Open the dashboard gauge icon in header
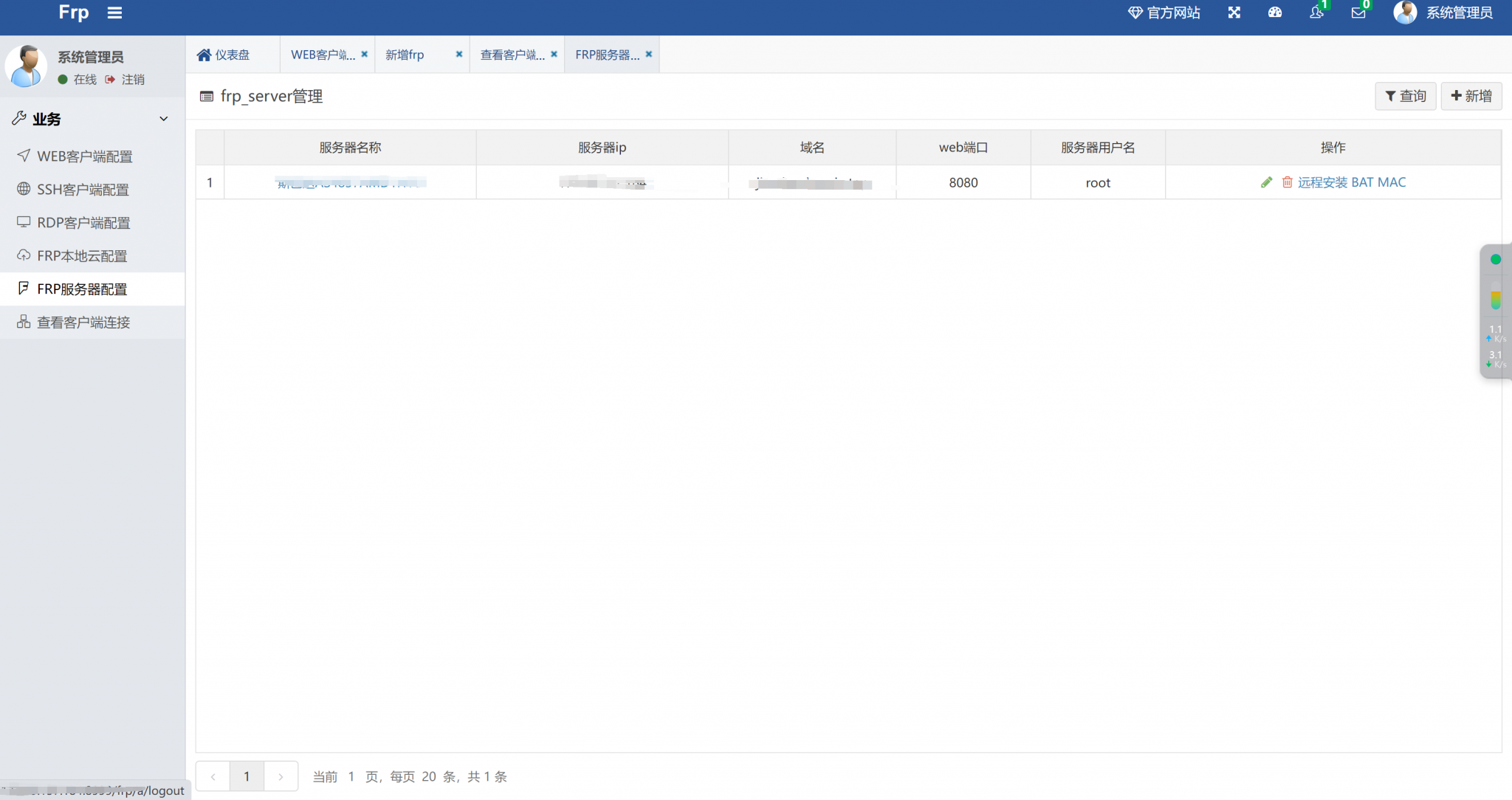The width and height of the screenshot is (1512, 800). pos(1275,13)
